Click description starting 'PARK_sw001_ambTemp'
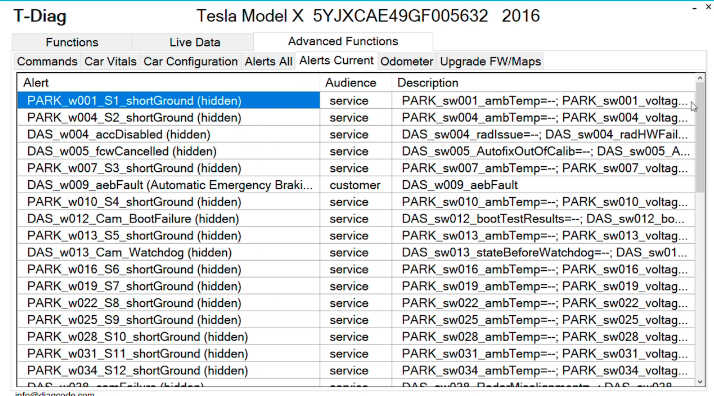The height and width of the screenshot is (396, 714). tap(543, 101)
